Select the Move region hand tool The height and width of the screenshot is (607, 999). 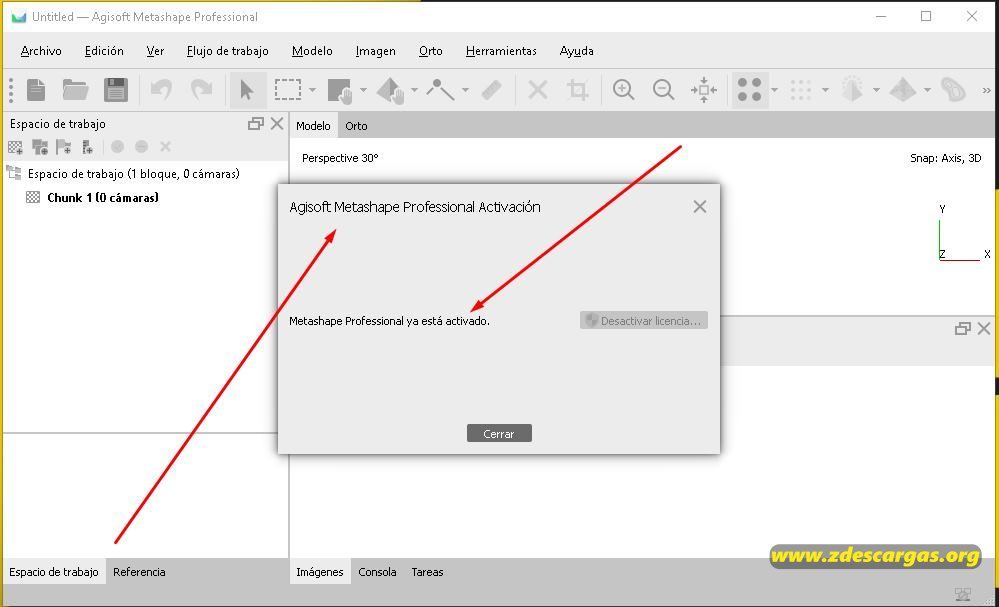(340, 90)
